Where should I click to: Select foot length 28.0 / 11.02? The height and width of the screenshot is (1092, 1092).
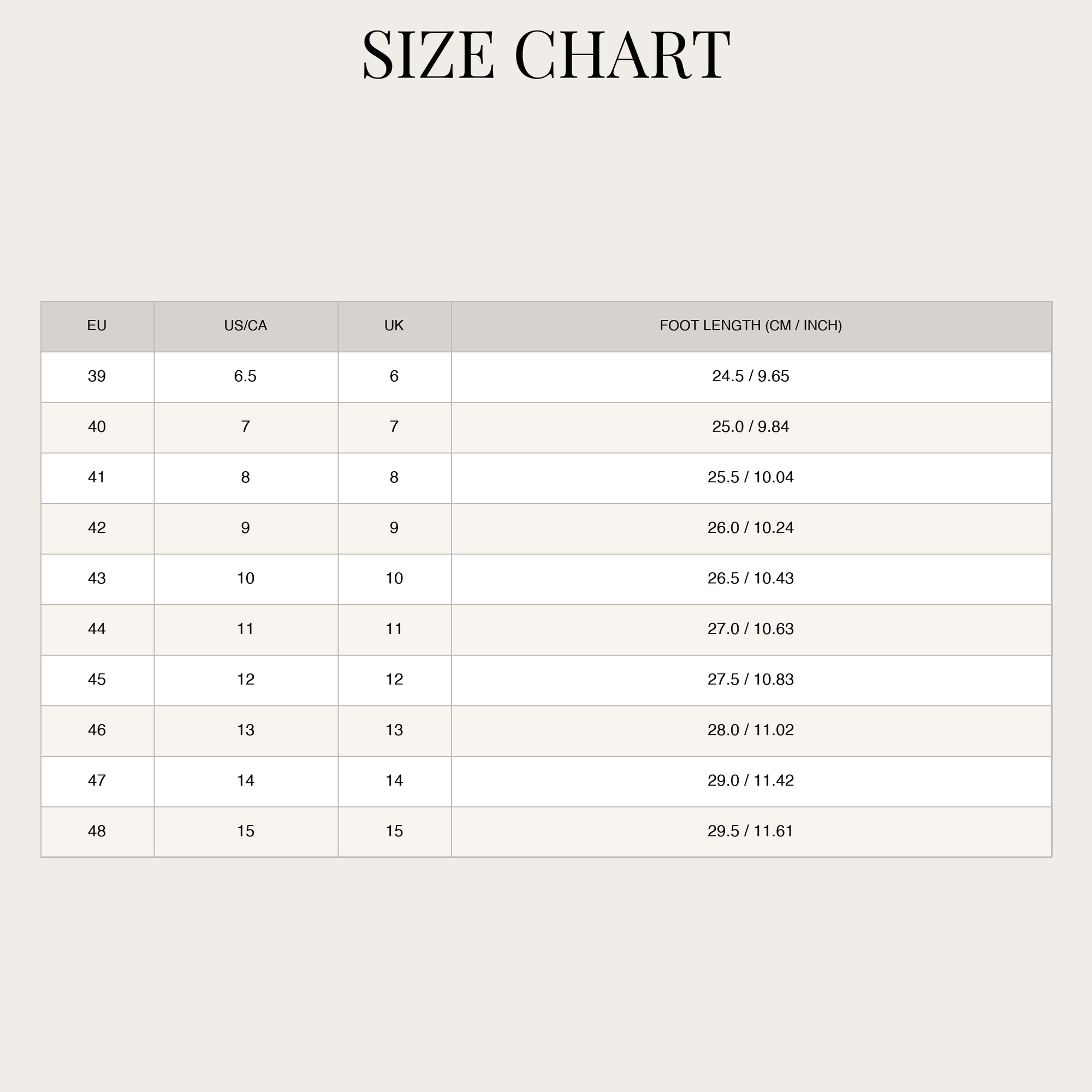click(751, 731)
